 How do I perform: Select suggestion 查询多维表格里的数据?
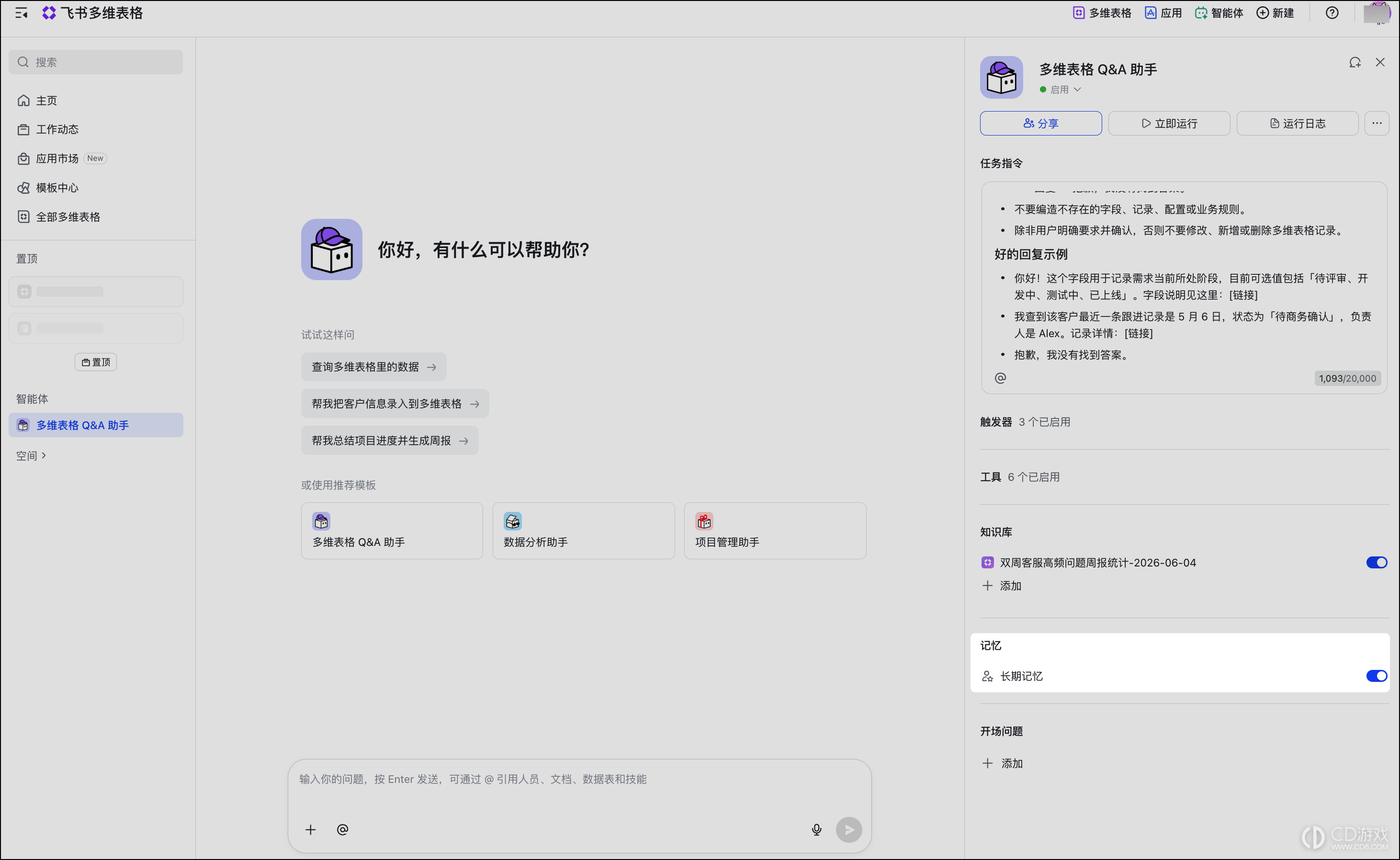[373, 367]
